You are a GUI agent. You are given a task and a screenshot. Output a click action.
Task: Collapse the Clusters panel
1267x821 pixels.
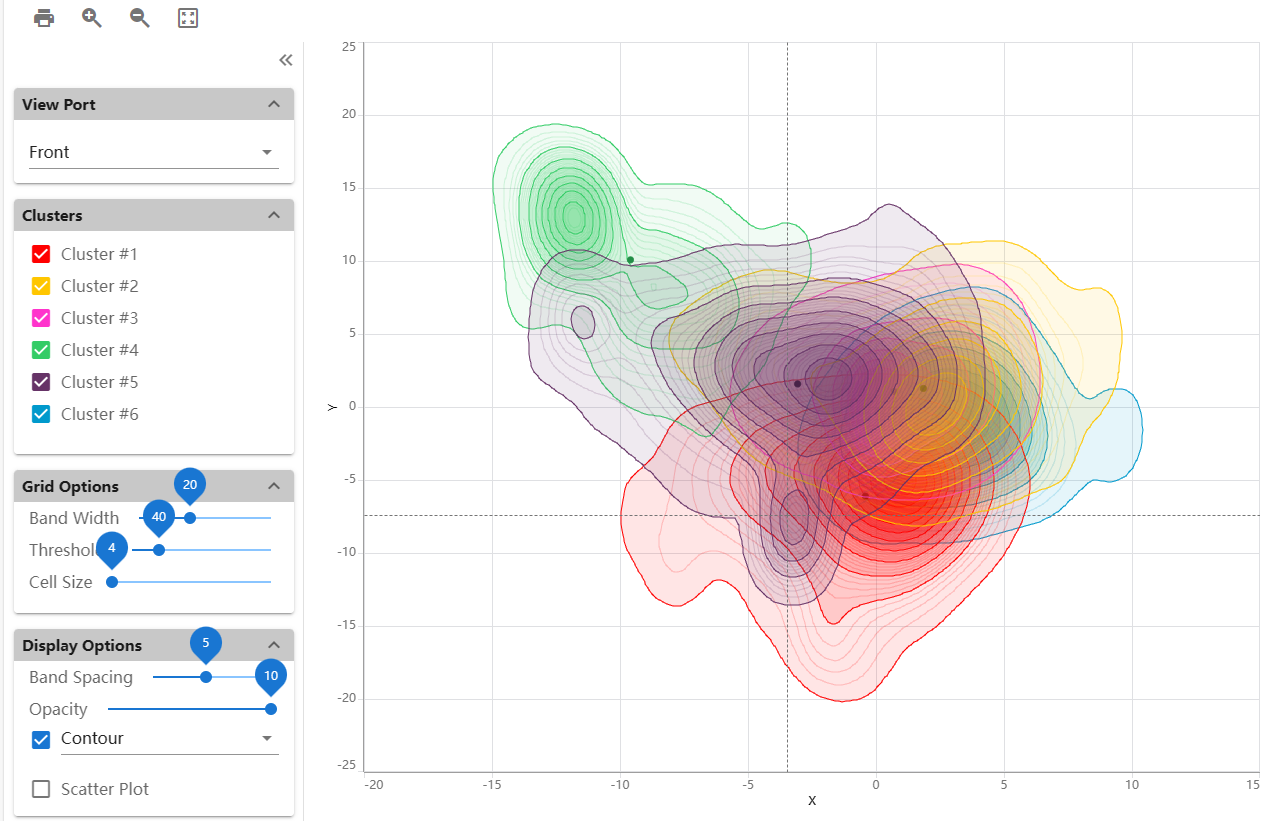274,215
